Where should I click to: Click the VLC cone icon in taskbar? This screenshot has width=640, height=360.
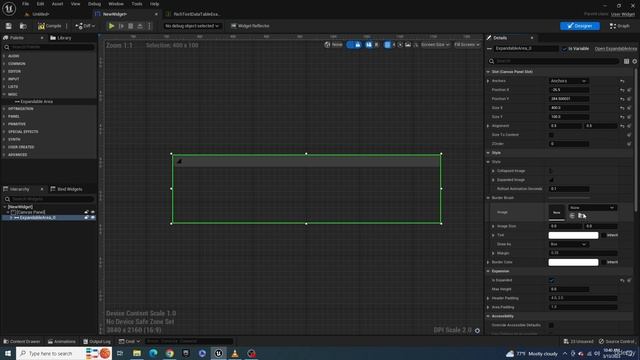235,353
